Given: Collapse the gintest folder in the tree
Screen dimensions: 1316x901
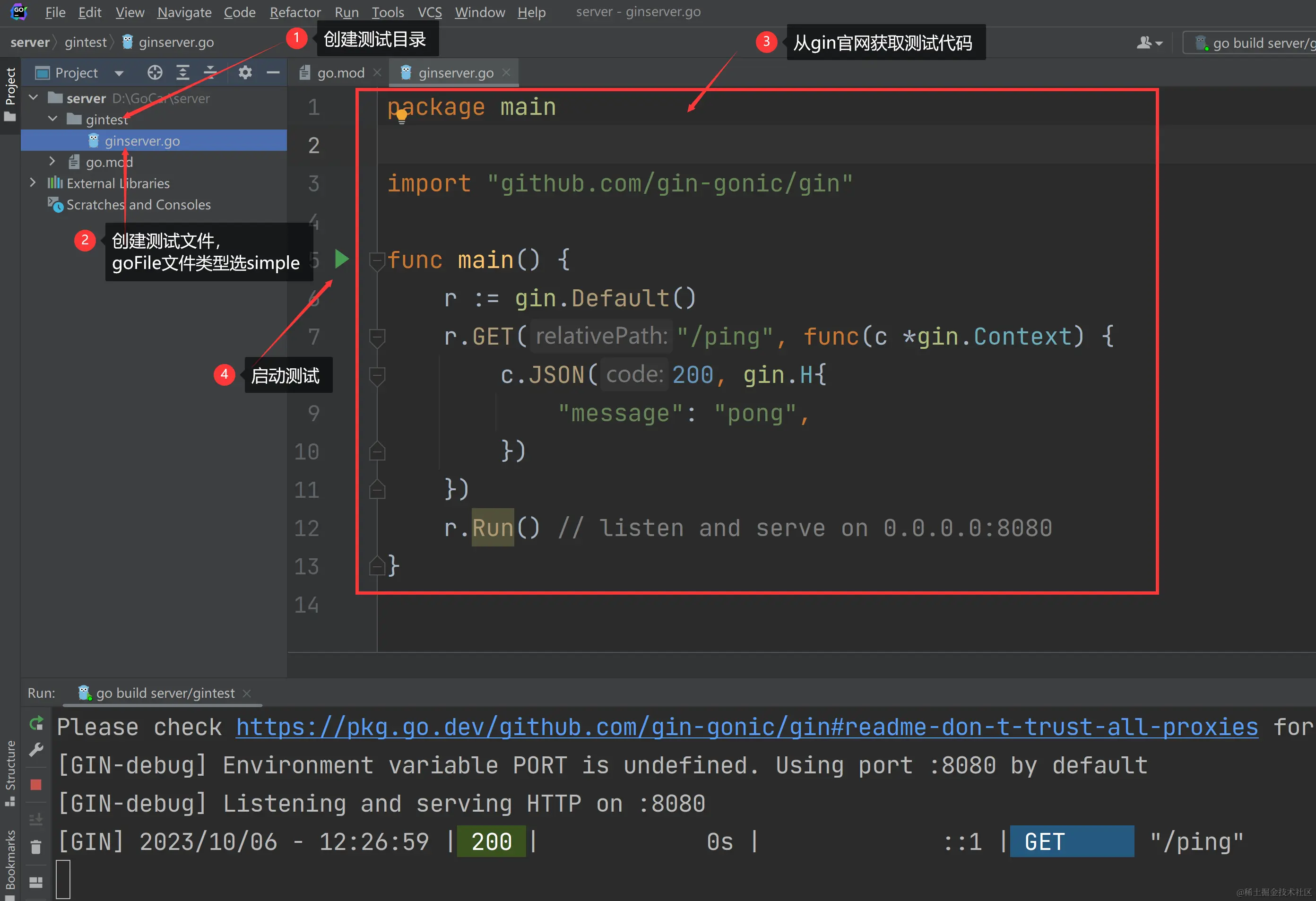Looking at the screenshot, I should (52, 119).
